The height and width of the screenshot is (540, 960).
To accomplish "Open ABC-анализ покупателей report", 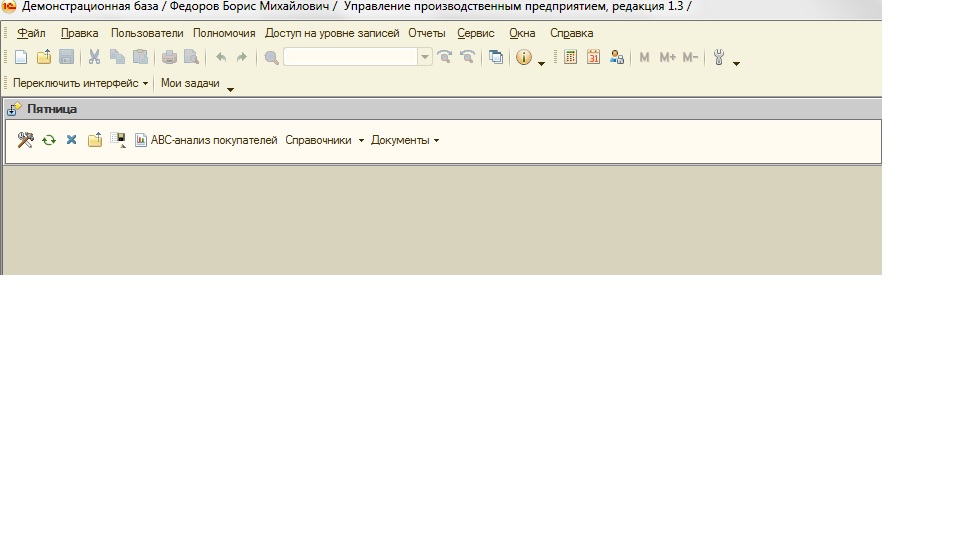I will click(206, 140).
